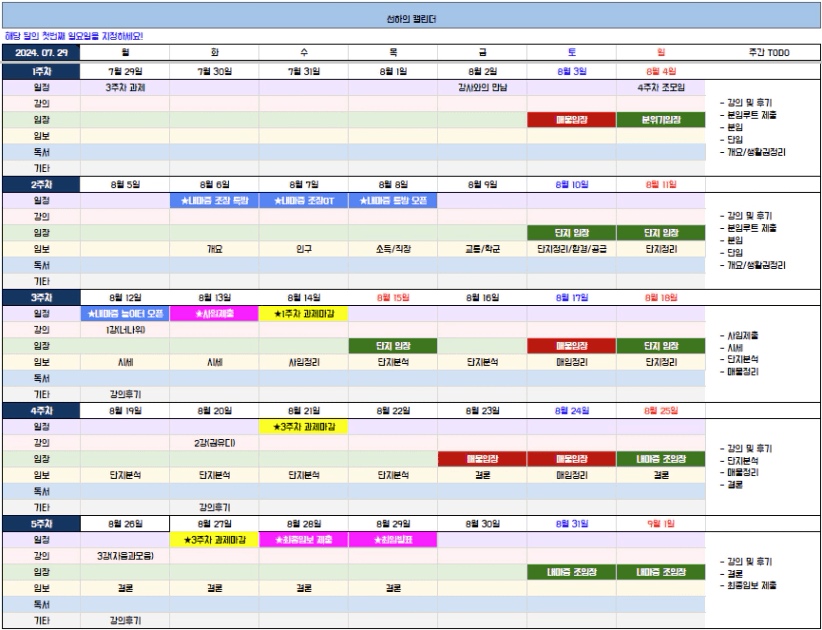Screen dimensions: 822x630
Task: Select the 교통/학군 report cell
Action: [482, 249]
